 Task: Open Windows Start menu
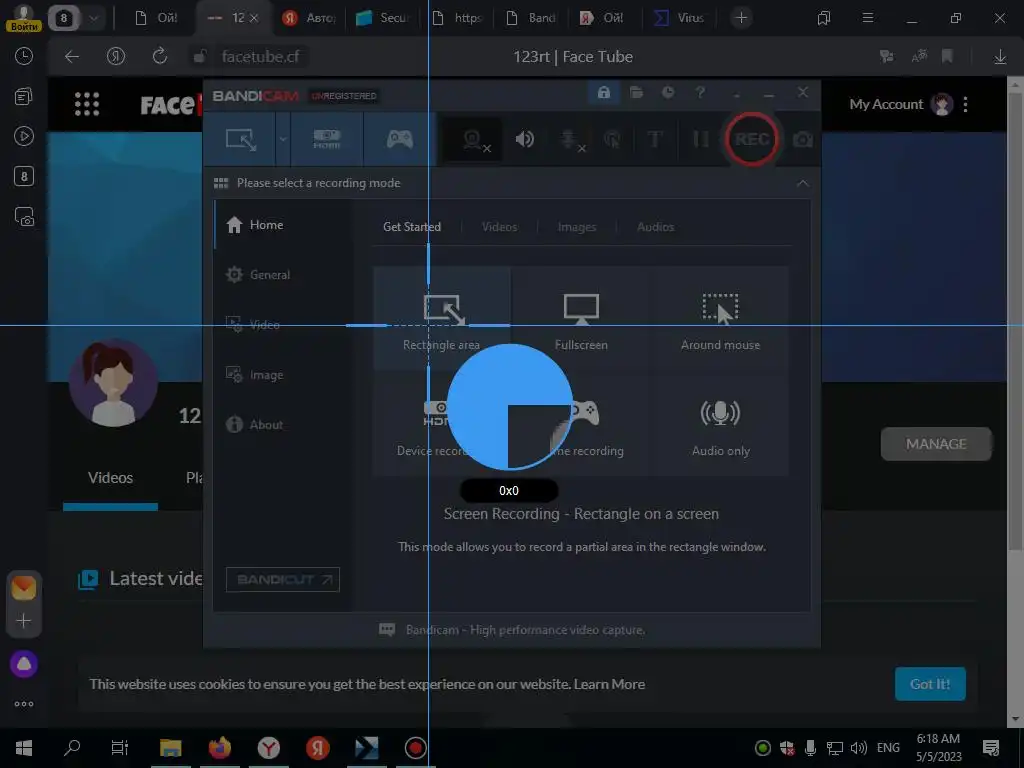coord(24,748)
